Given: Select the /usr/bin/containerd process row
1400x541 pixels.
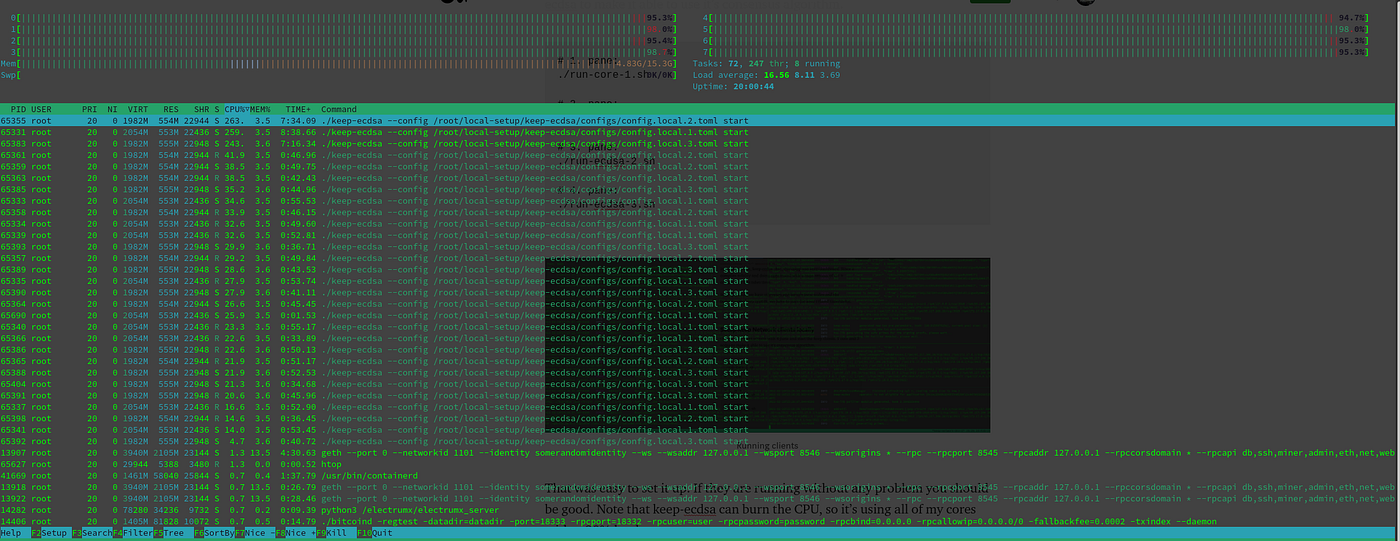Looking at the screenshot, I should [x=700, y=476].
